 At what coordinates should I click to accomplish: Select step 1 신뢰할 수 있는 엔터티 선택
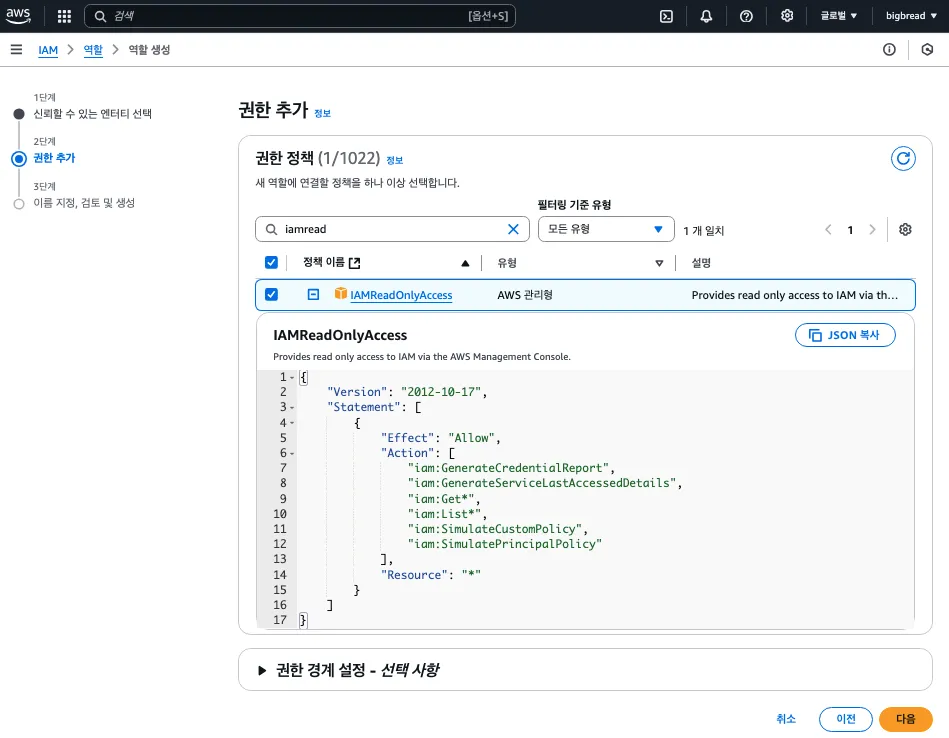[92, 114]
